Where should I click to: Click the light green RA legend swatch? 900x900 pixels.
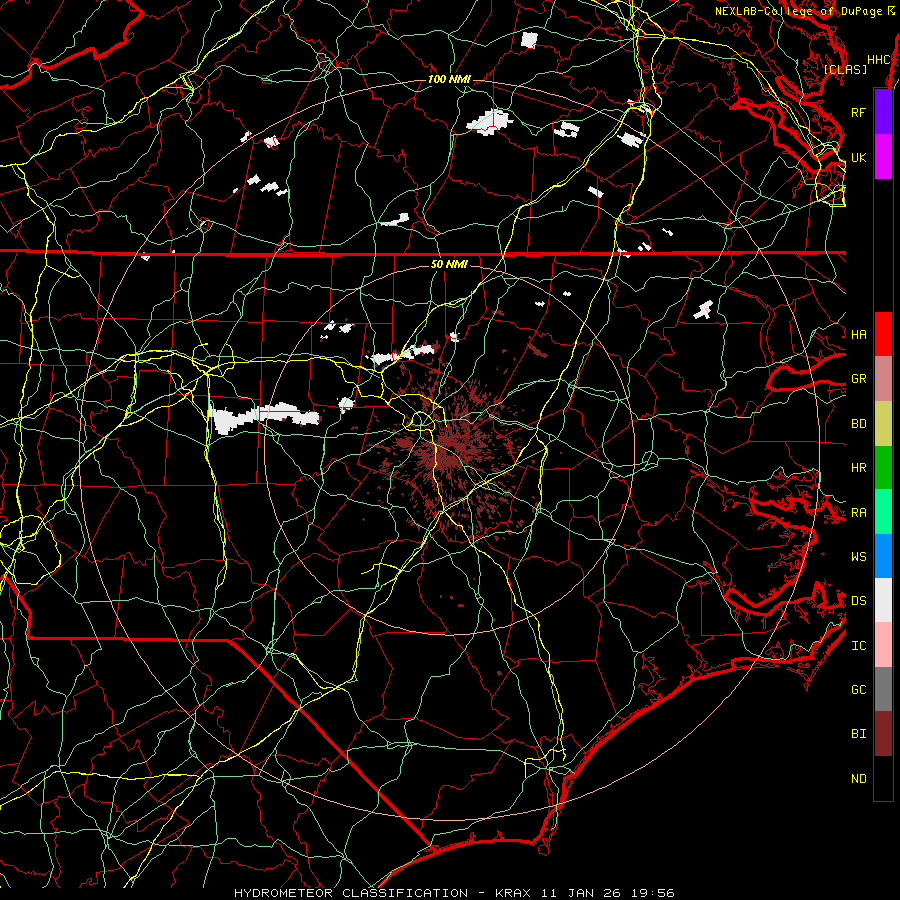point(883,512)
